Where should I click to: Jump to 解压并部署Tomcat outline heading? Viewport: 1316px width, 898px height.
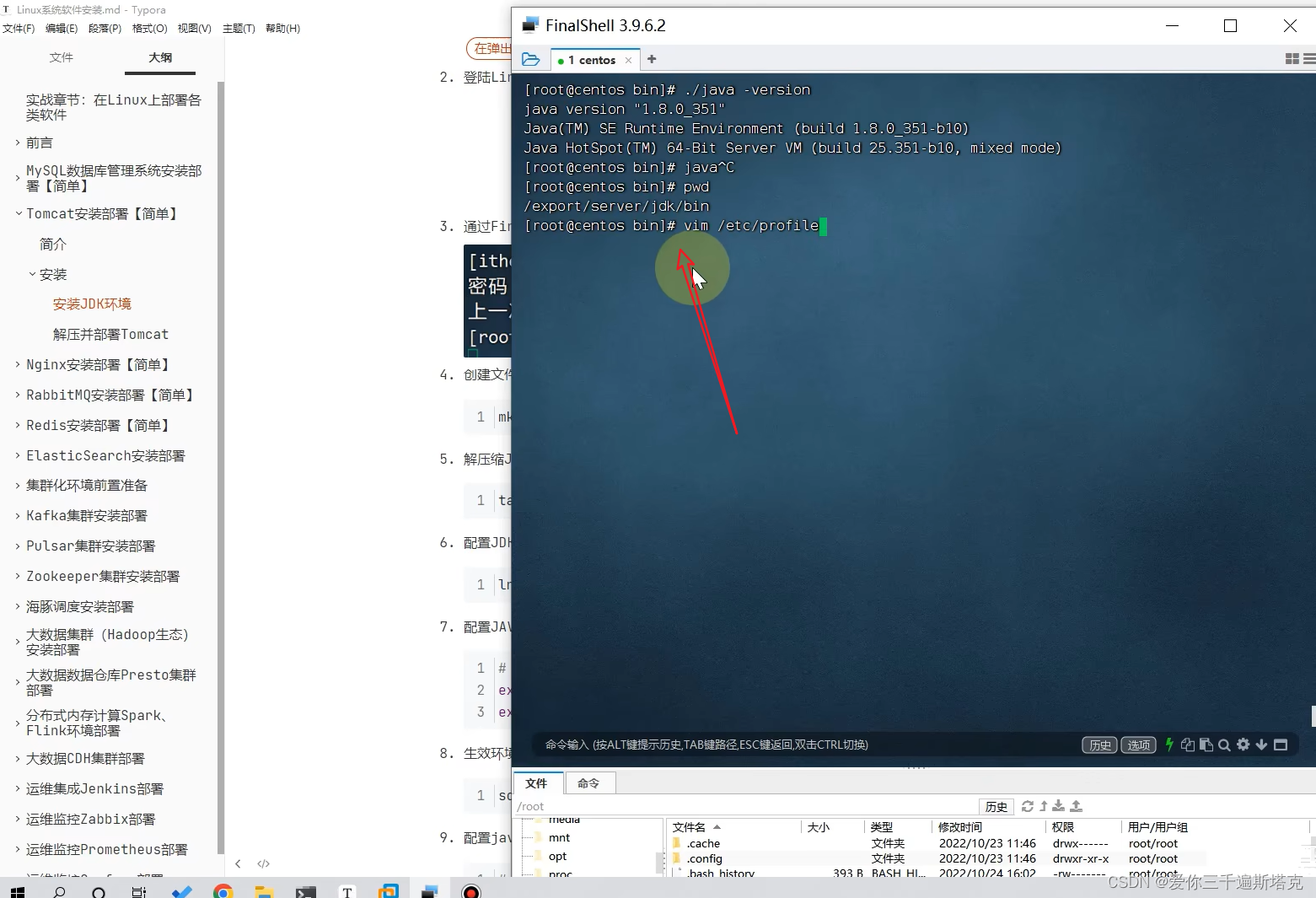110,334
